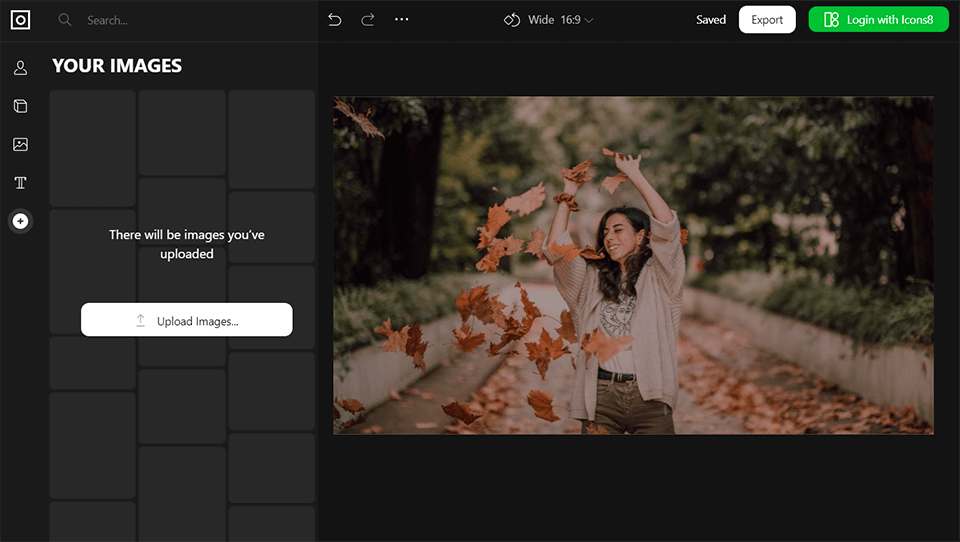The width and height of the screenshot is (960, 542).
Task: Click Login with Icons8 button
Action: point(879,20)
